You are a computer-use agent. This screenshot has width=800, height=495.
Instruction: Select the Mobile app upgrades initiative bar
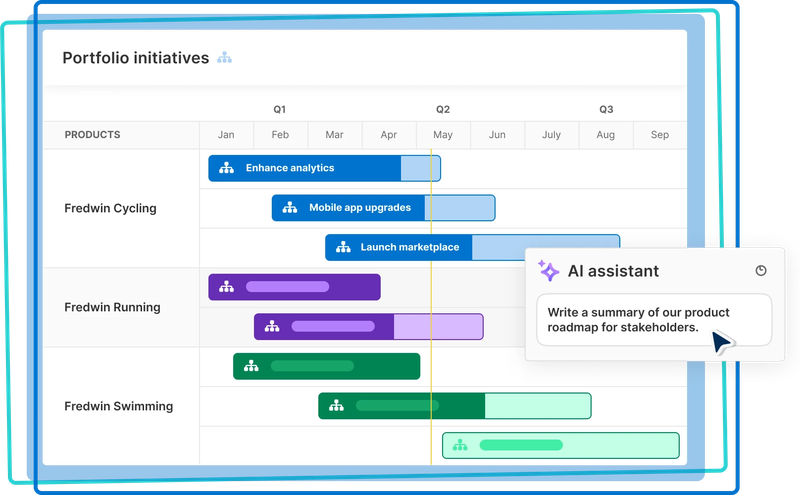pyautogui.click(x=384, y=208)
